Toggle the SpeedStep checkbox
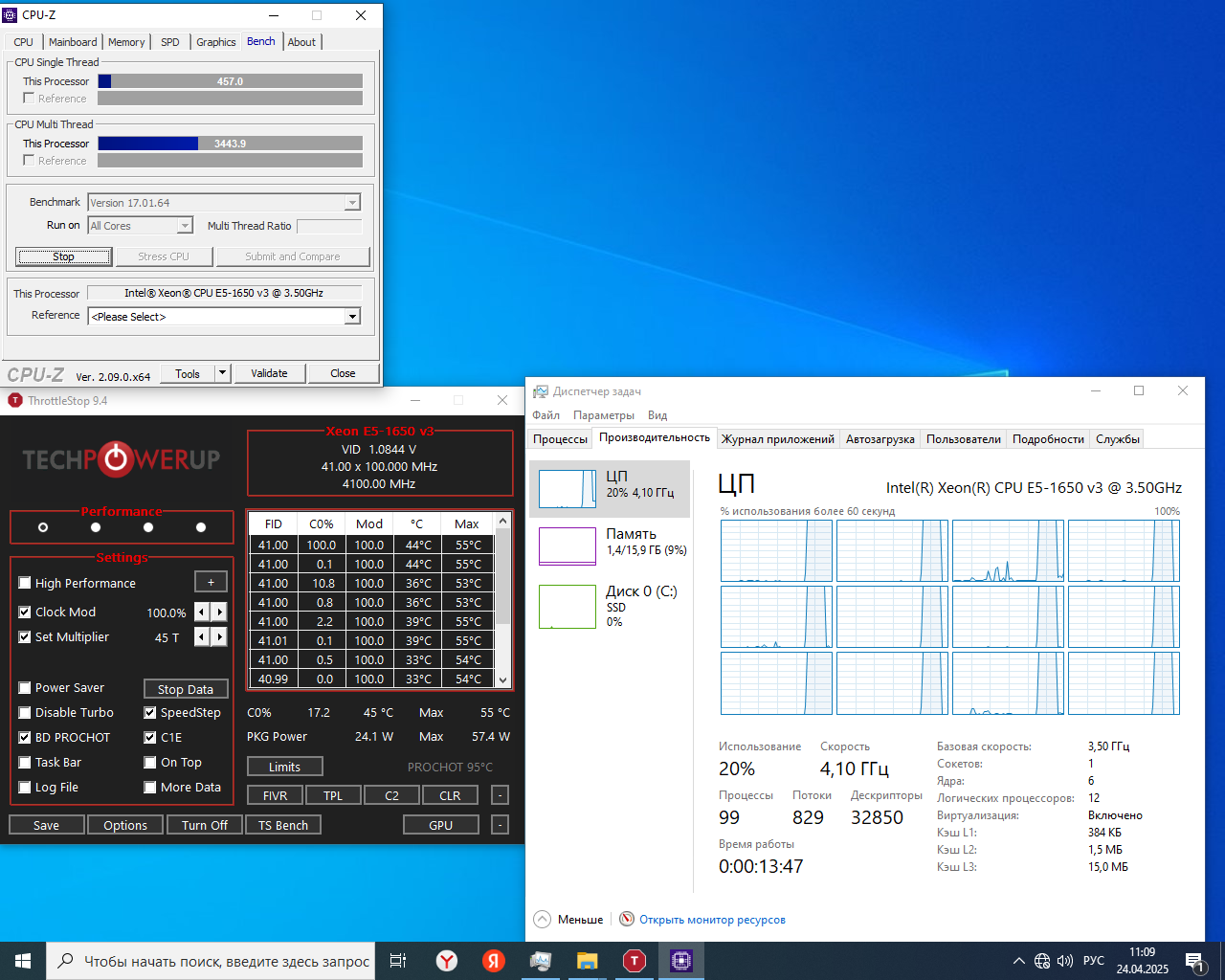Image resolution: width=1225 pixels, height=980 pixels. [x=150, y=712]
